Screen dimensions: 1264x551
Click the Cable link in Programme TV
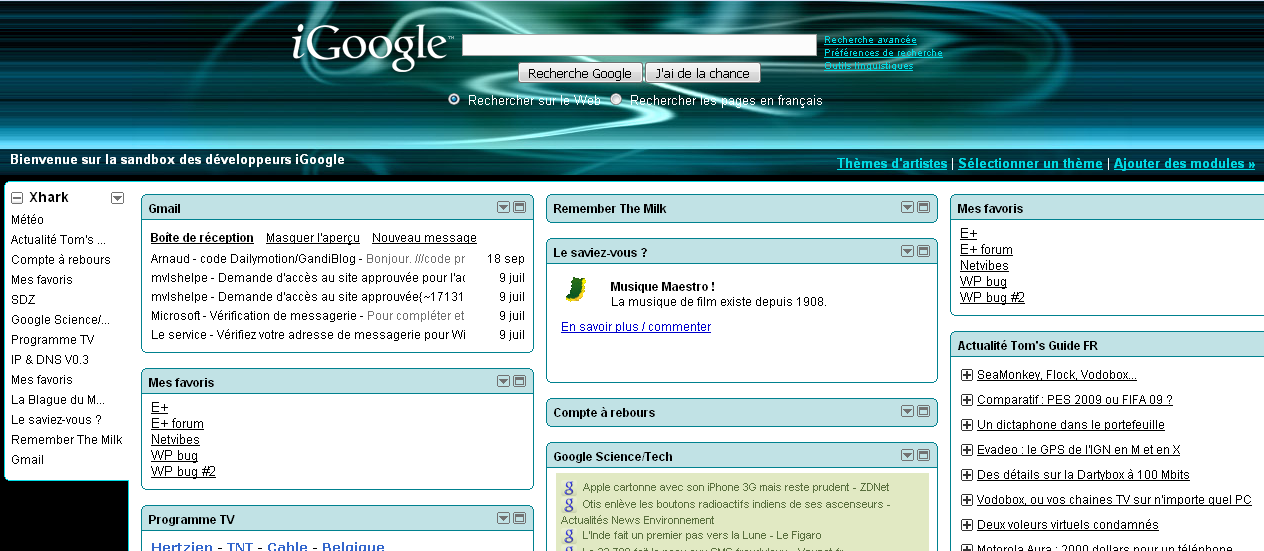[287, 546]
